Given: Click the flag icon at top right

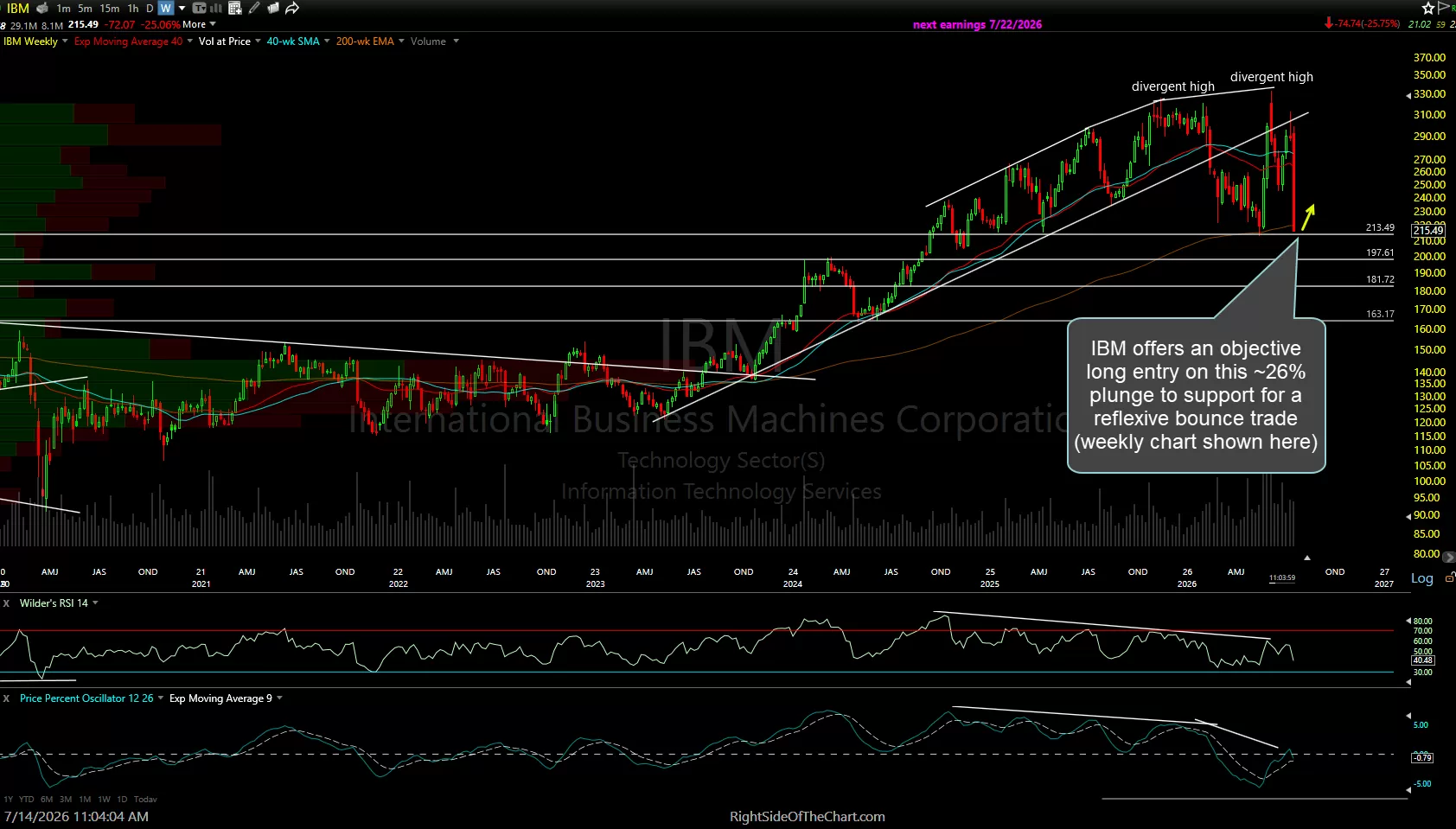Looking at the screenshot, I should point(1444,8).
